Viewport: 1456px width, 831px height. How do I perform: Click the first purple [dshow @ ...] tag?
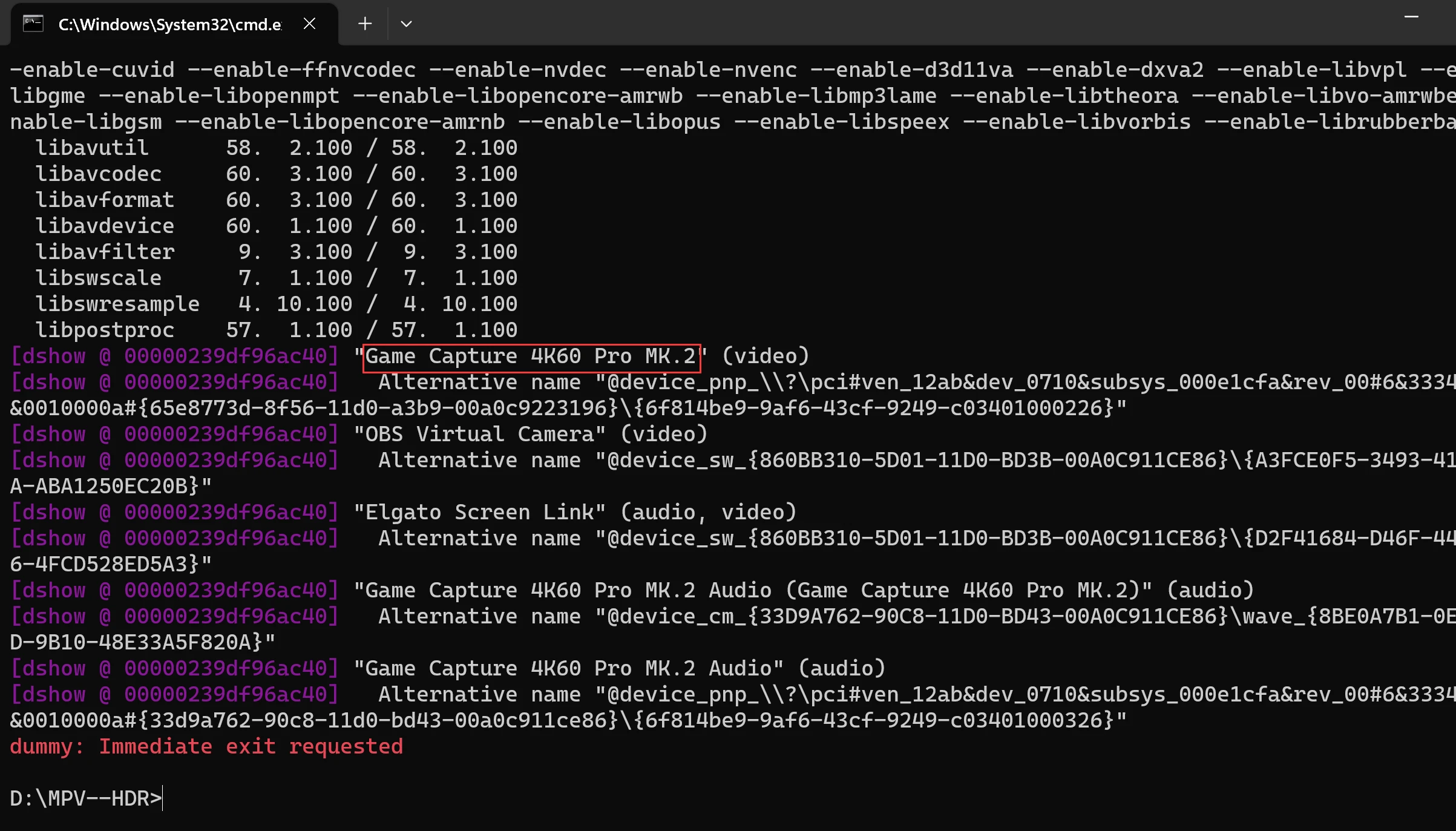(x=174, y=356)
